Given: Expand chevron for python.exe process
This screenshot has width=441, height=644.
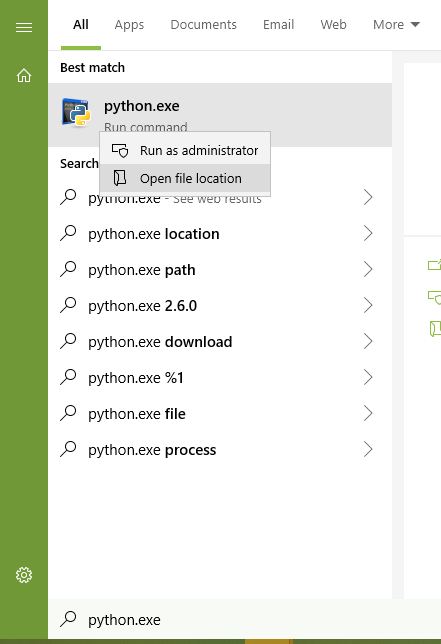Looking at the screenshot, I should coord(368,449).
